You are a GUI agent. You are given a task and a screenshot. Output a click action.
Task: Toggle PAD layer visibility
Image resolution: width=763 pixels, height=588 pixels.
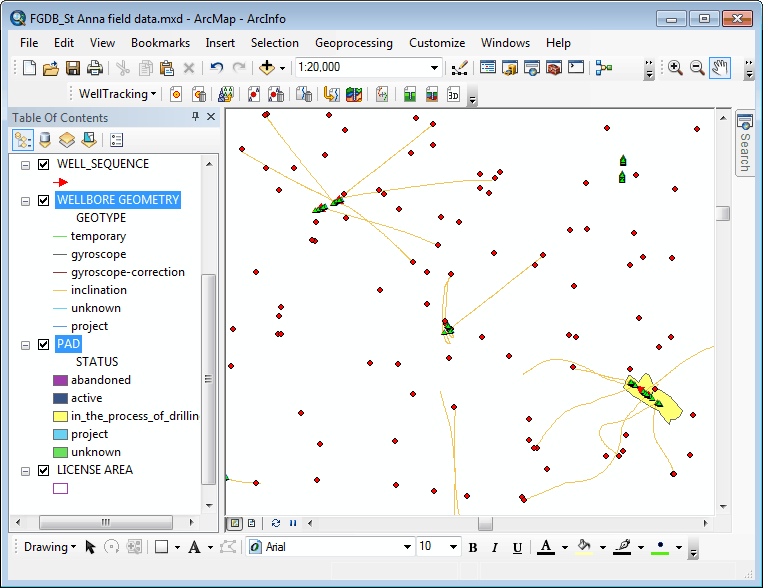tap(43, 345)
